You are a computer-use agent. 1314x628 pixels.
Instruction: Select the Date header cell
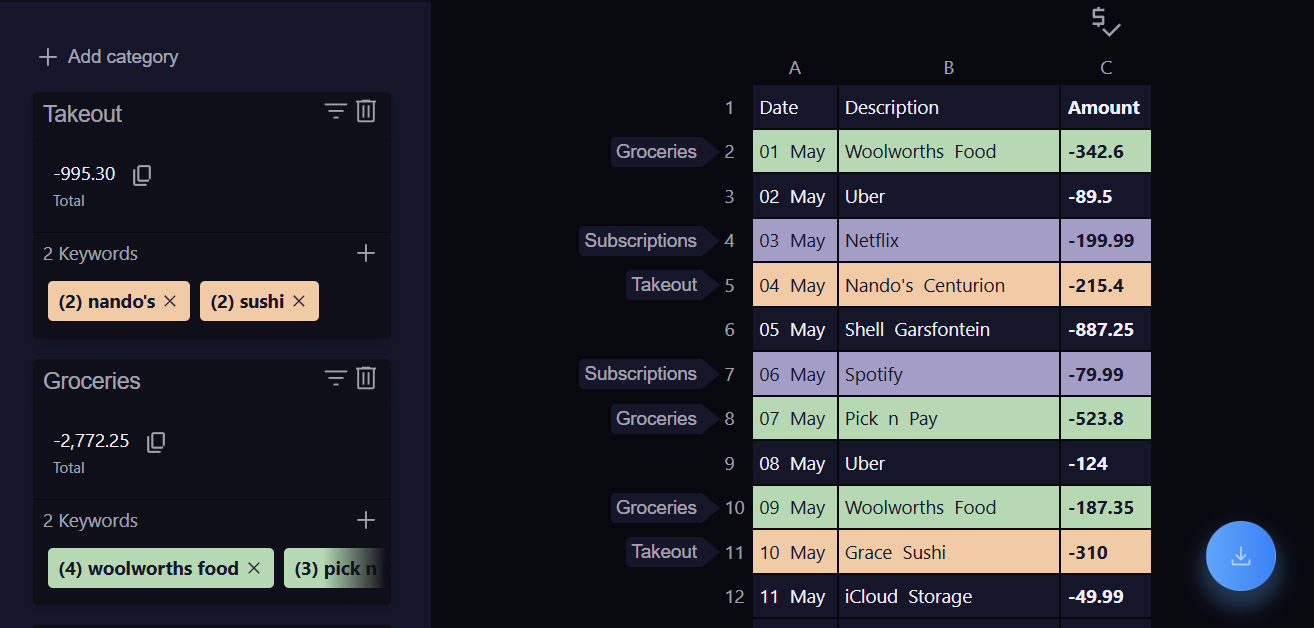tap(795, 107)
